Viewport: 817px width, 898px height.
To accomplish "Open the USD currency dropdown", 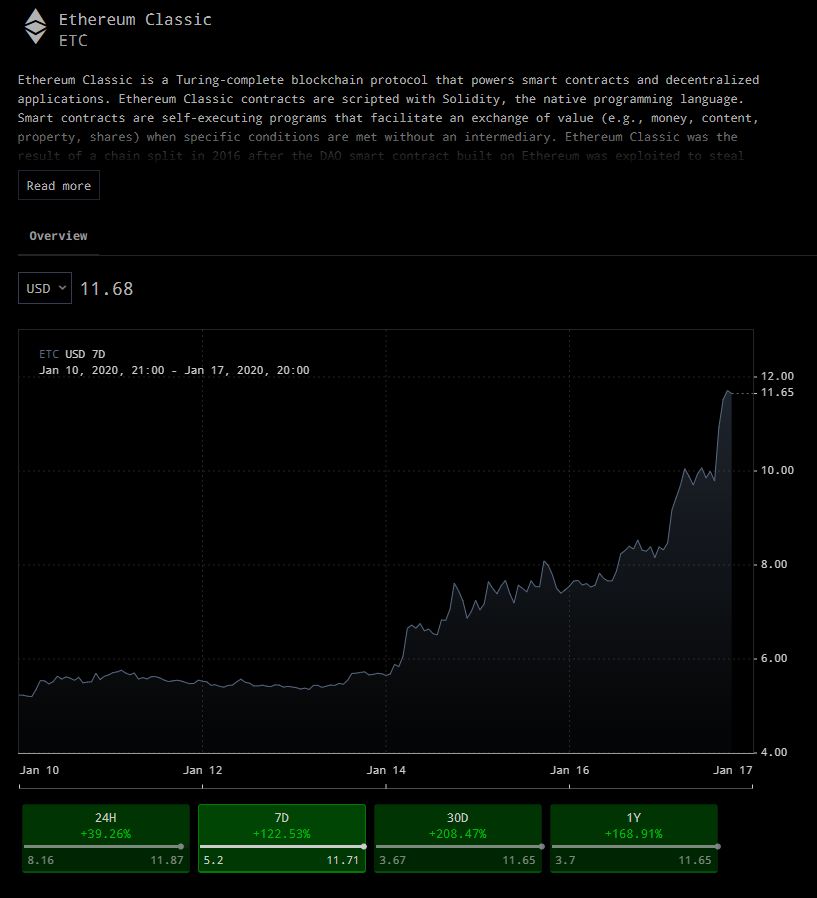I will pos(45,288).
